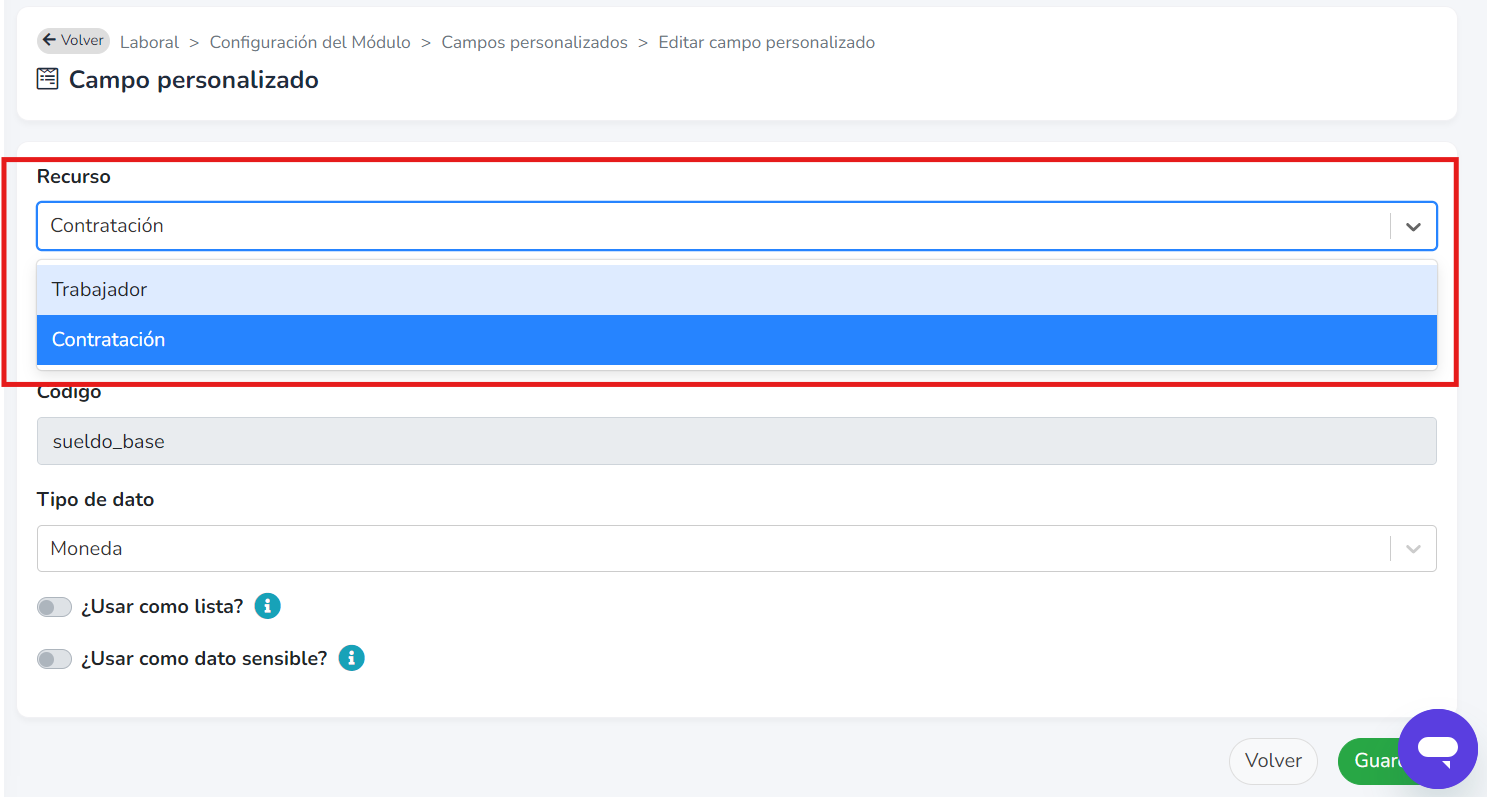This screenshot has height=797, width=1487.
Task: Expand the Tipo de dato chevron
Action: [1413, 549]
